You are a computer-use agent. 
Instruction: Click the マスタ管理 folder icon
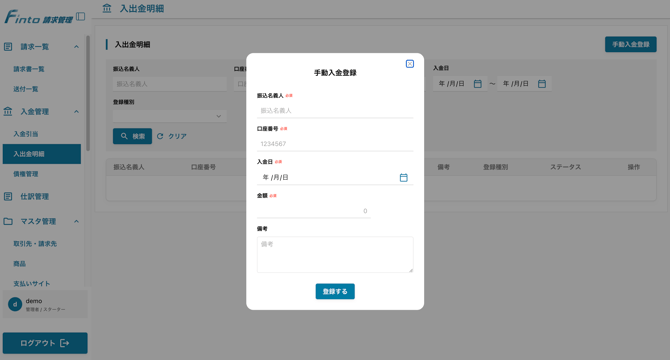8,221
